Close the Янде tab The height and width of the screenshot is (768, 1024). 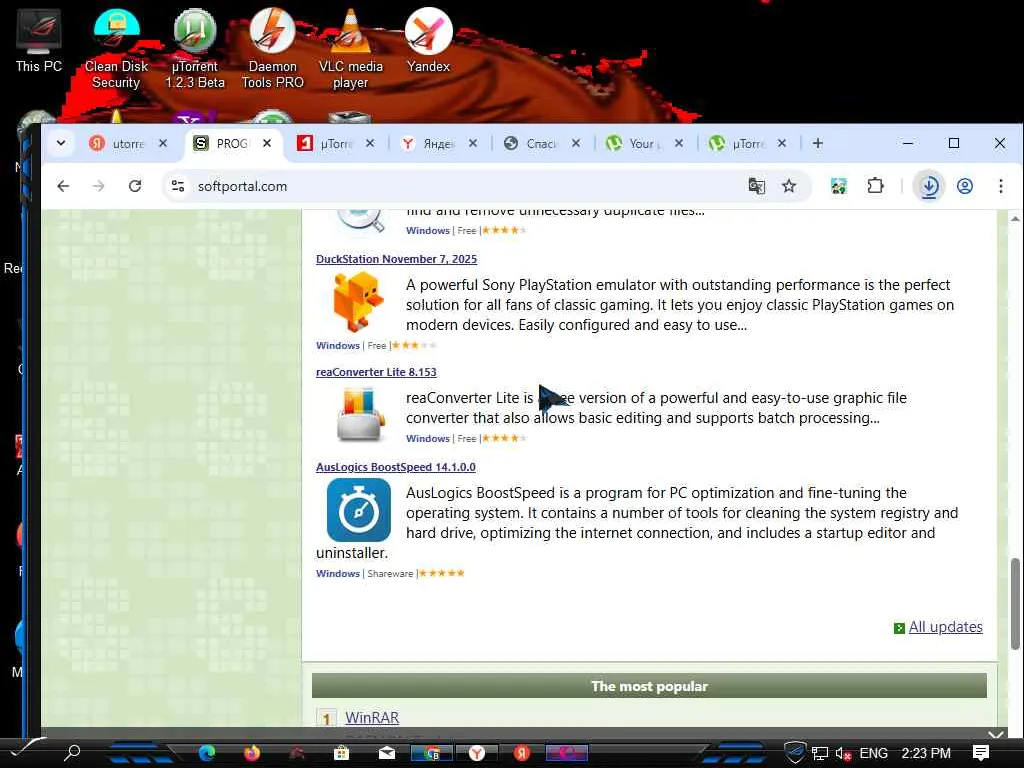point(473,143)
